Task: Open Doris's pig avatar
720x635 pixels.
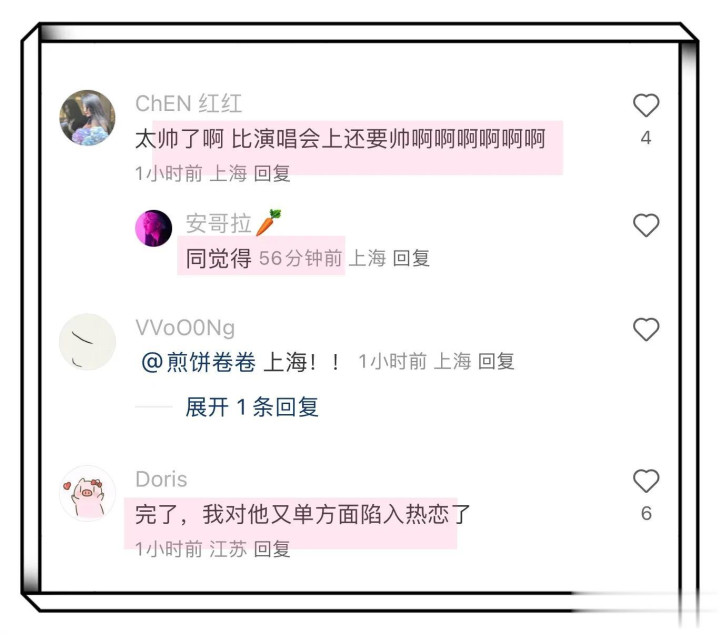Action: (x=87, y=493)
